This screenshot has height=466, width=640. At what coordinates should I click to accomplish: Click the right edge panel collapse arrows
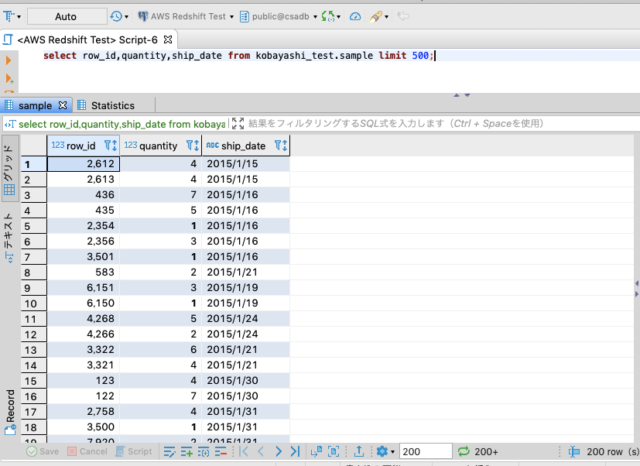point(637,288)
